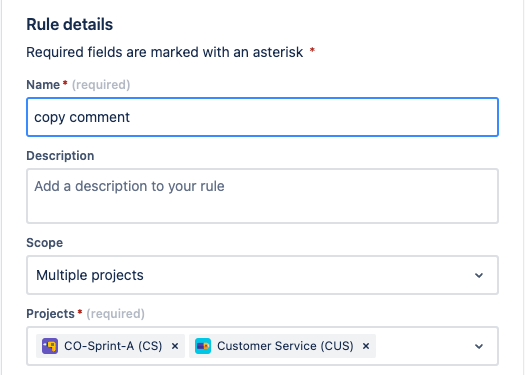
Task: Click empty space inside the Projects field
Action: click(422, 346)
